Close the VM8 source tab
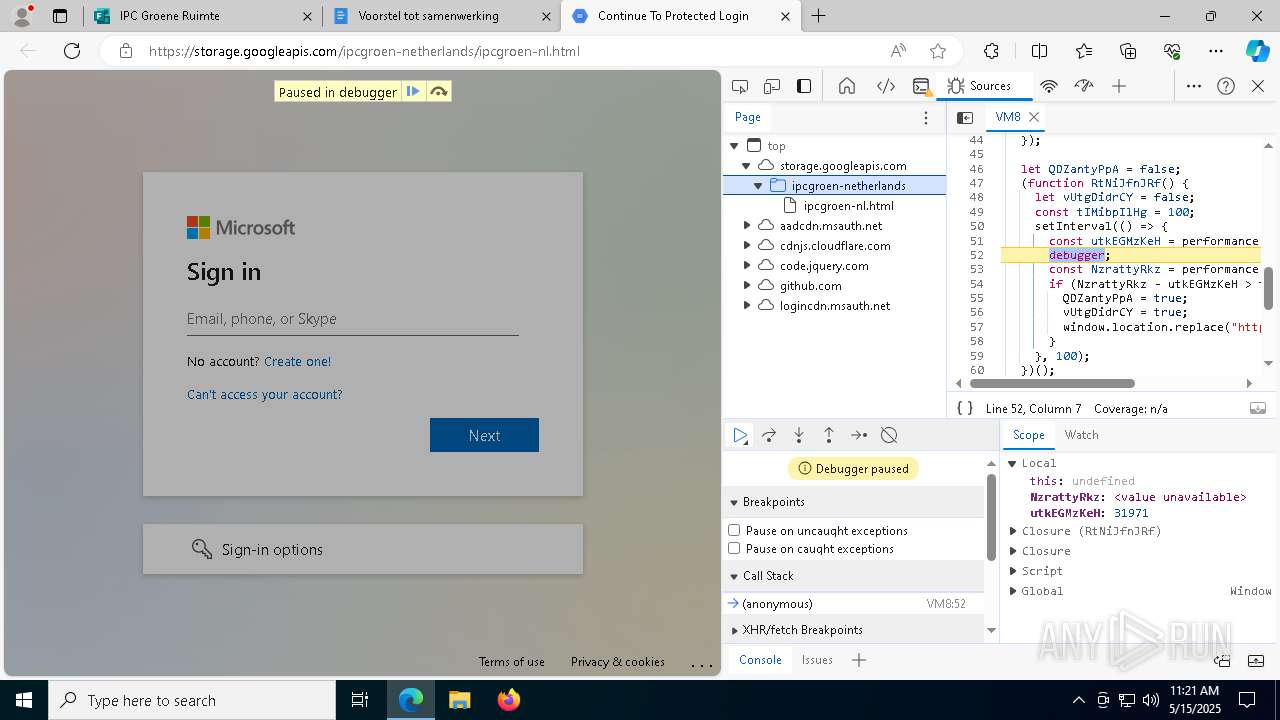Screen dimensions: 1280x720 [1034, 117]
